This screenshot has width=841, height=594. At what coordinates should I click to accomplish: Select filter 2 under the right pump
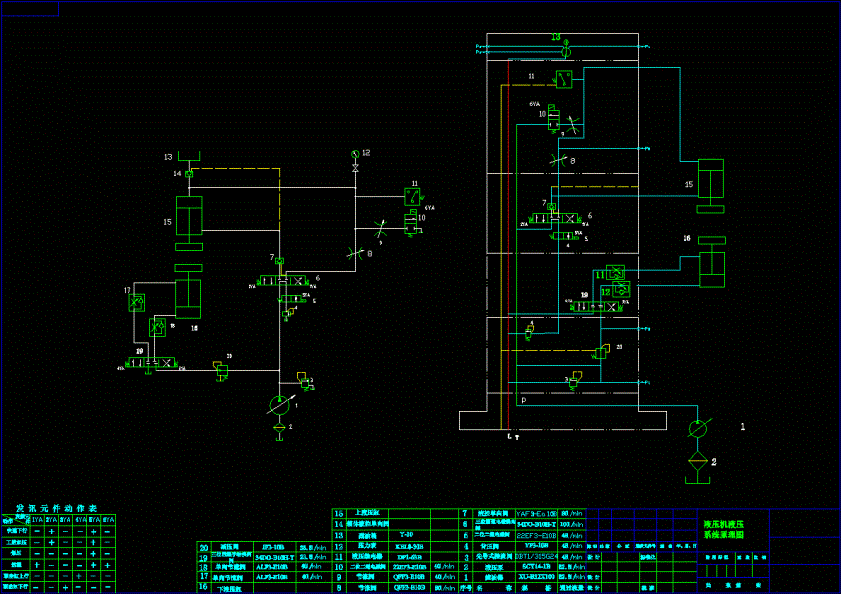(x=698, y=461)
